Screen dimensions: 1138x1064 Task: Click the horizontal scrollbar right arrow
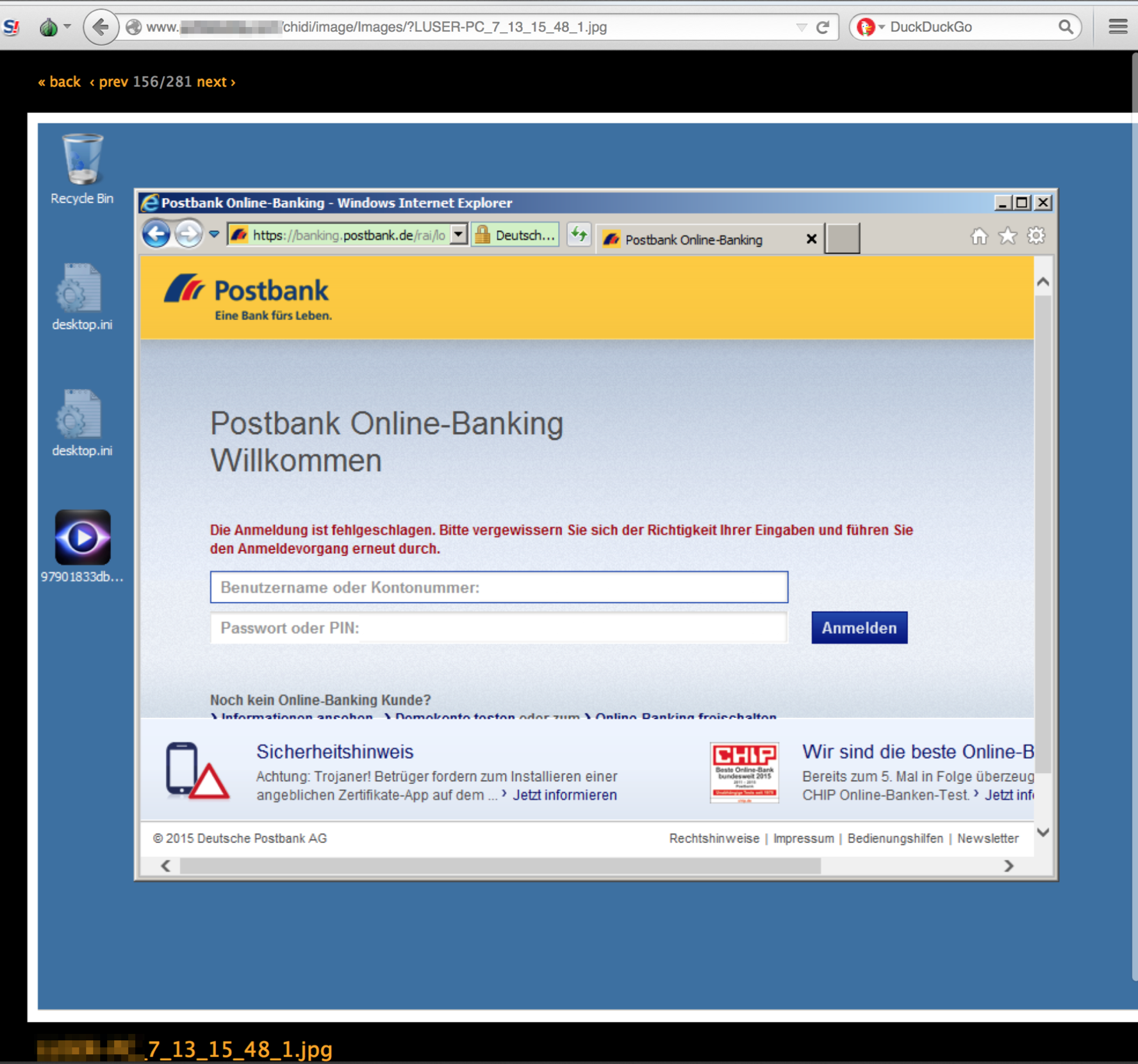pyautogui.click(x=1009, y=866)
